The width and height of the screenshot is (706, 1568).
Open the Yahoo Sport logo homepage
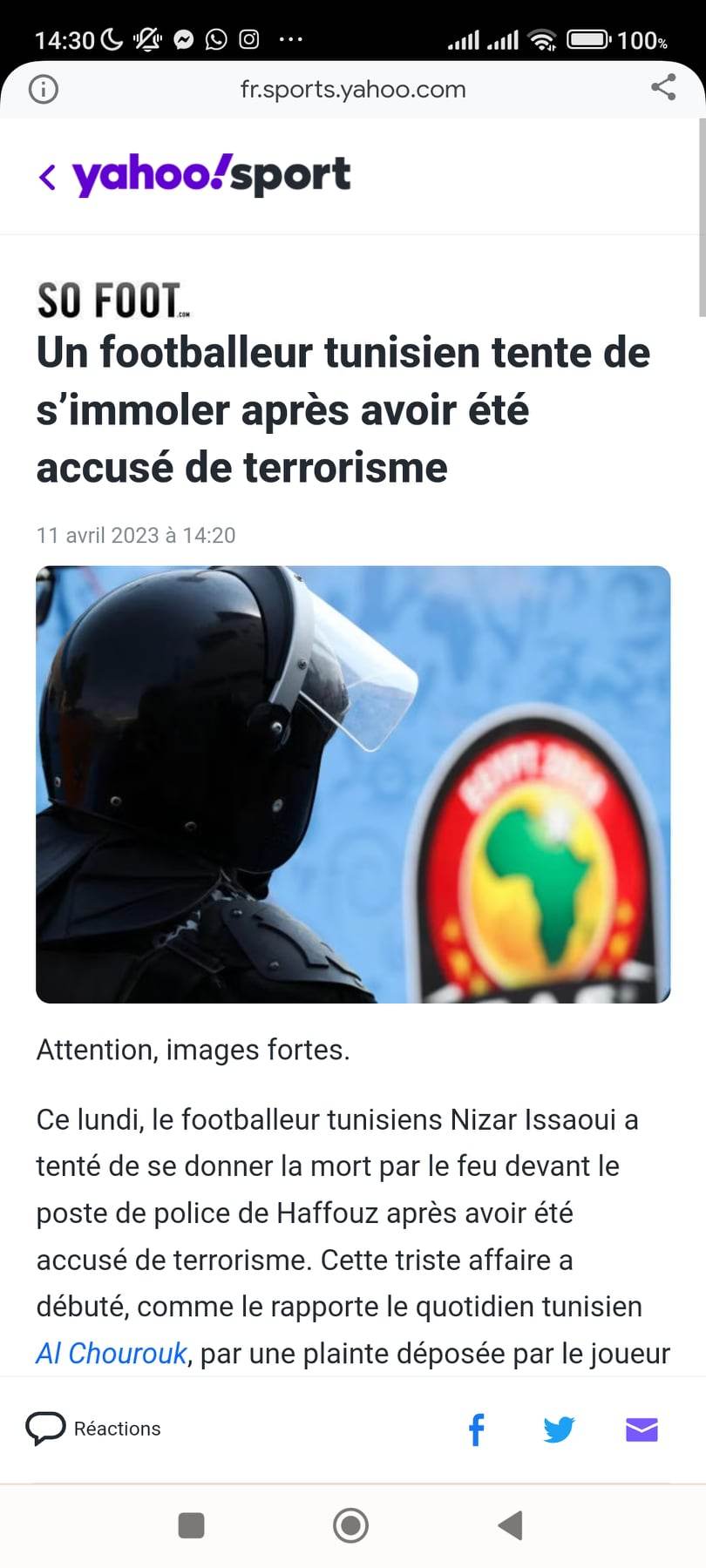click(212, 175)
